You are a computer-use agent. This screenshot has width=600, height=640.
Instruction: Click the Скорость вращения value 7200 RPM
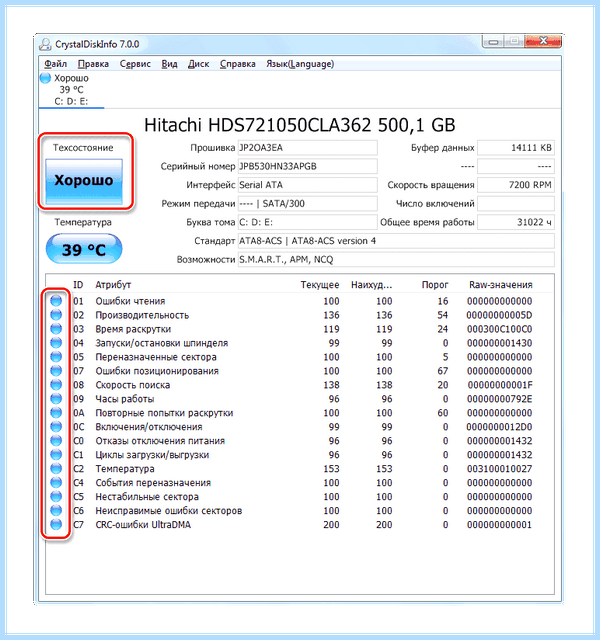click(x=516, y=185)
